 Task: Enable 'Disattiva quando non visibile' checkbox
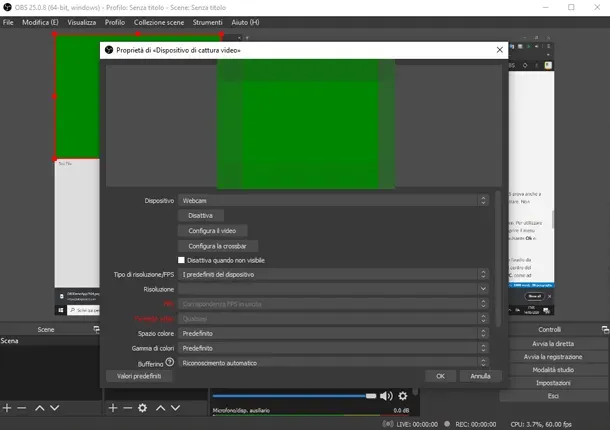click(181, 259)
